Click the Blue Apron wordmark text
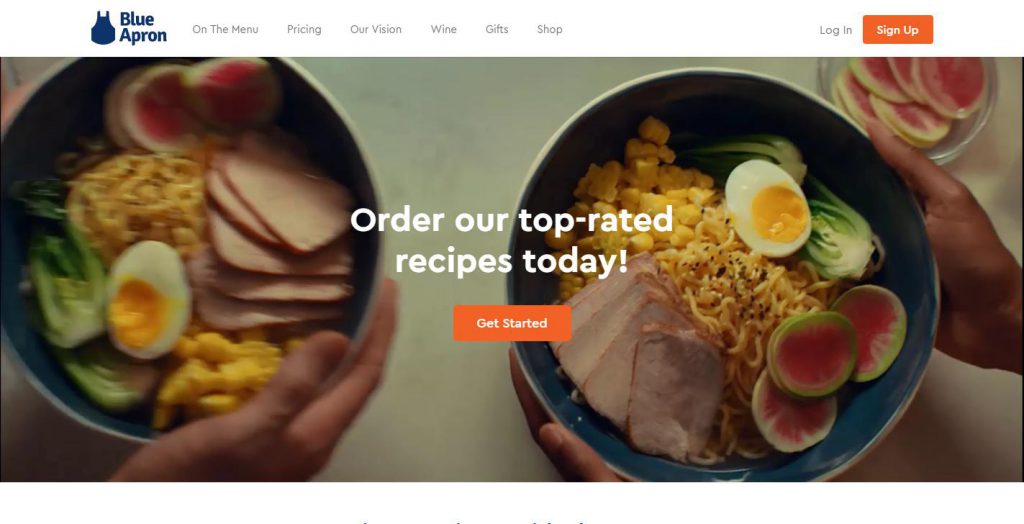 pyautogui.click(x=142, y=28)
